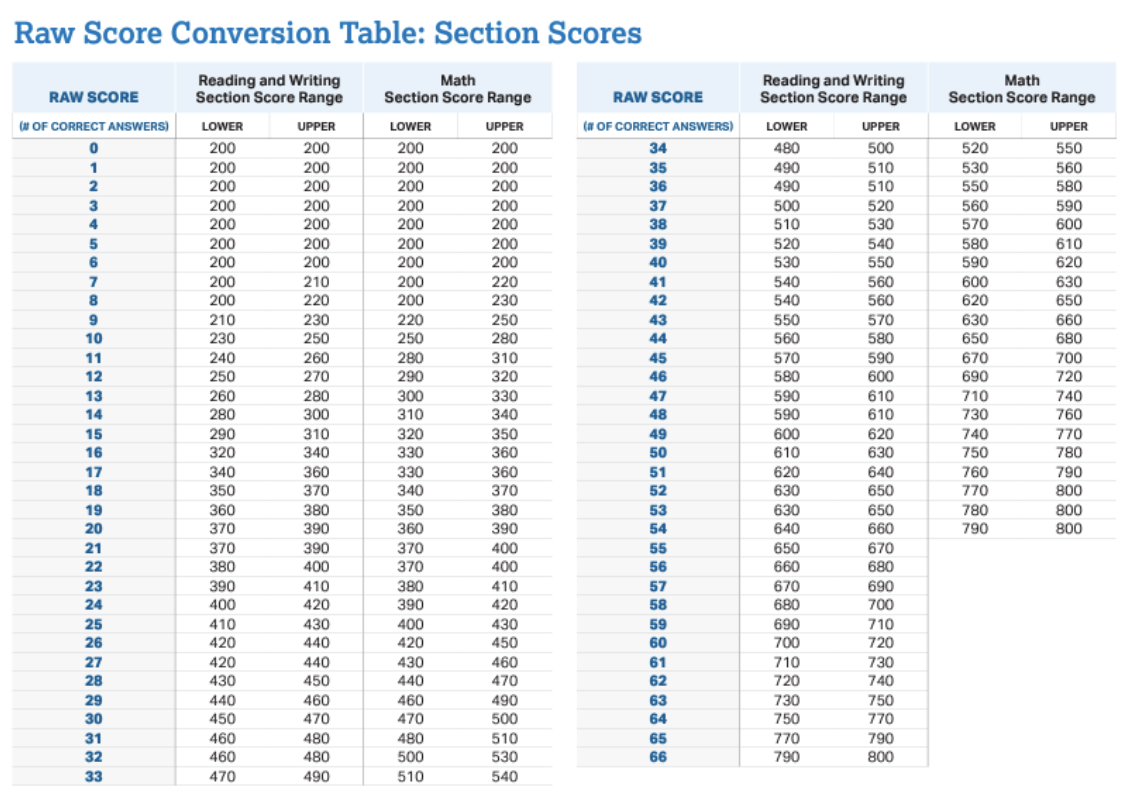Image resolution: width=1142 pixels, height=796 pixels.
Task: Click the 'Raw Score Conversion Table' title
Action: tap(327, 32)
